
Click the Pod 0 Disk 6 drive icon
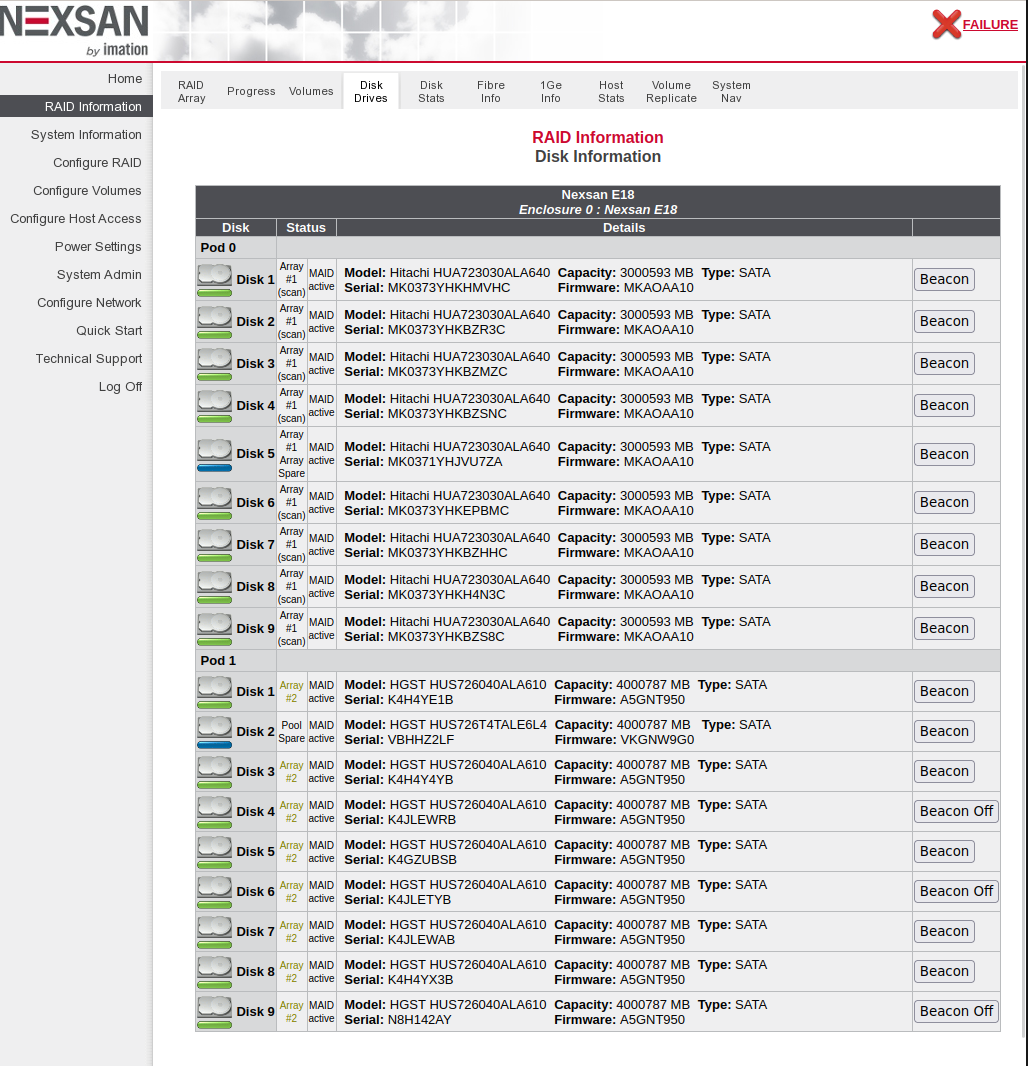point(215,504)
